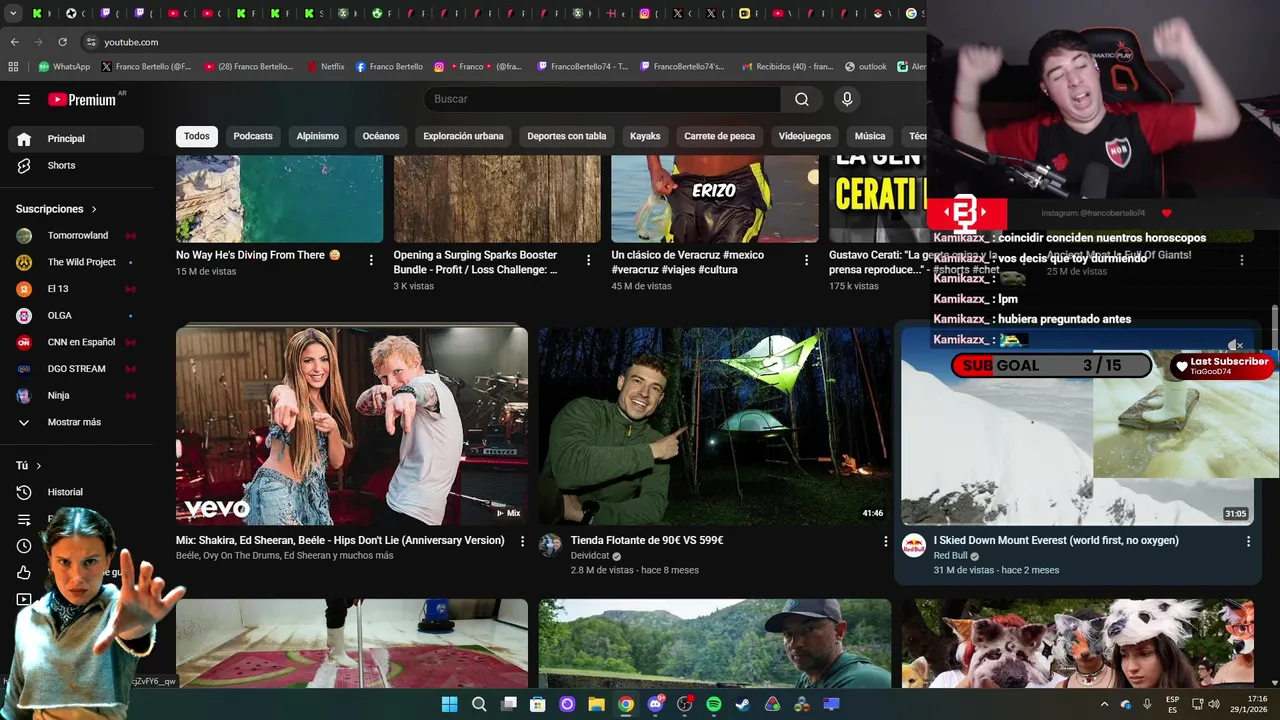The height and width of the screenshot is (720, 1280).
Task: Open the Red Bull channel avatar
Action: coord(913,545)
